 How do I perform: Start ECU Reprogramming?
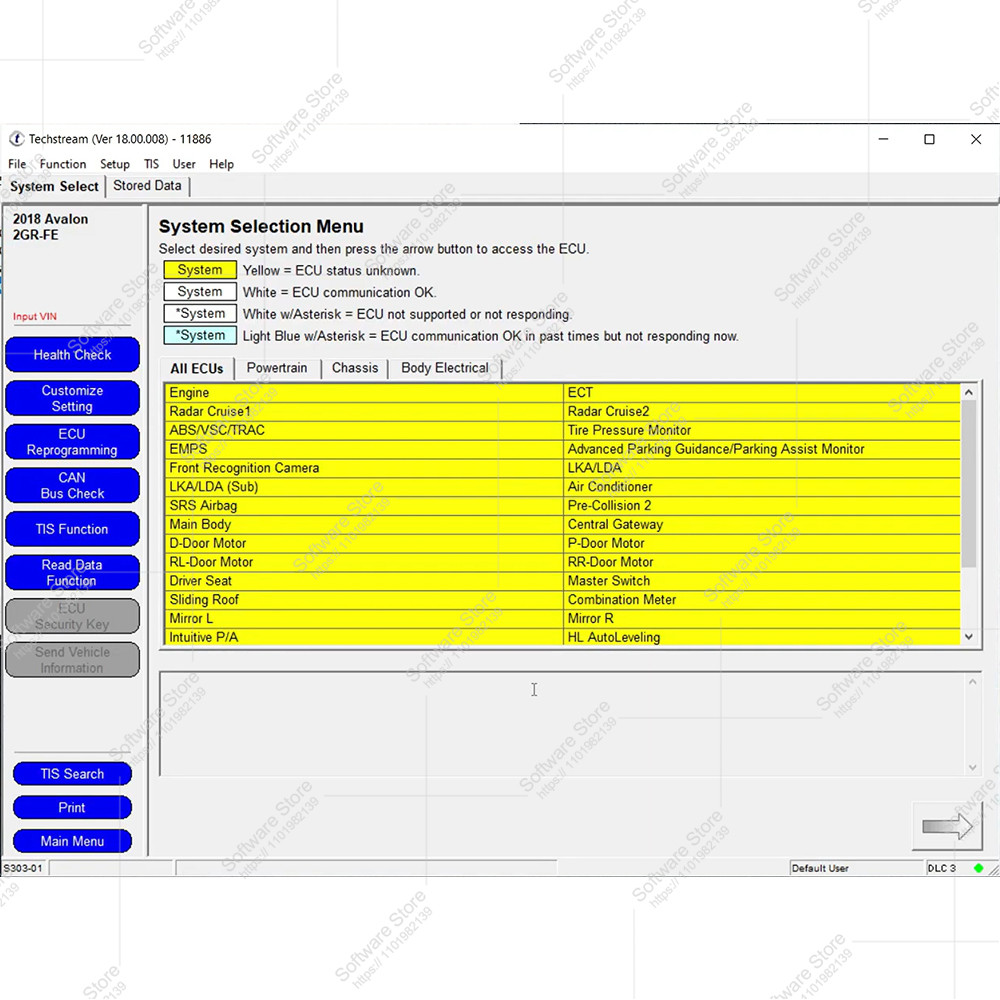(x=72, y=442)
